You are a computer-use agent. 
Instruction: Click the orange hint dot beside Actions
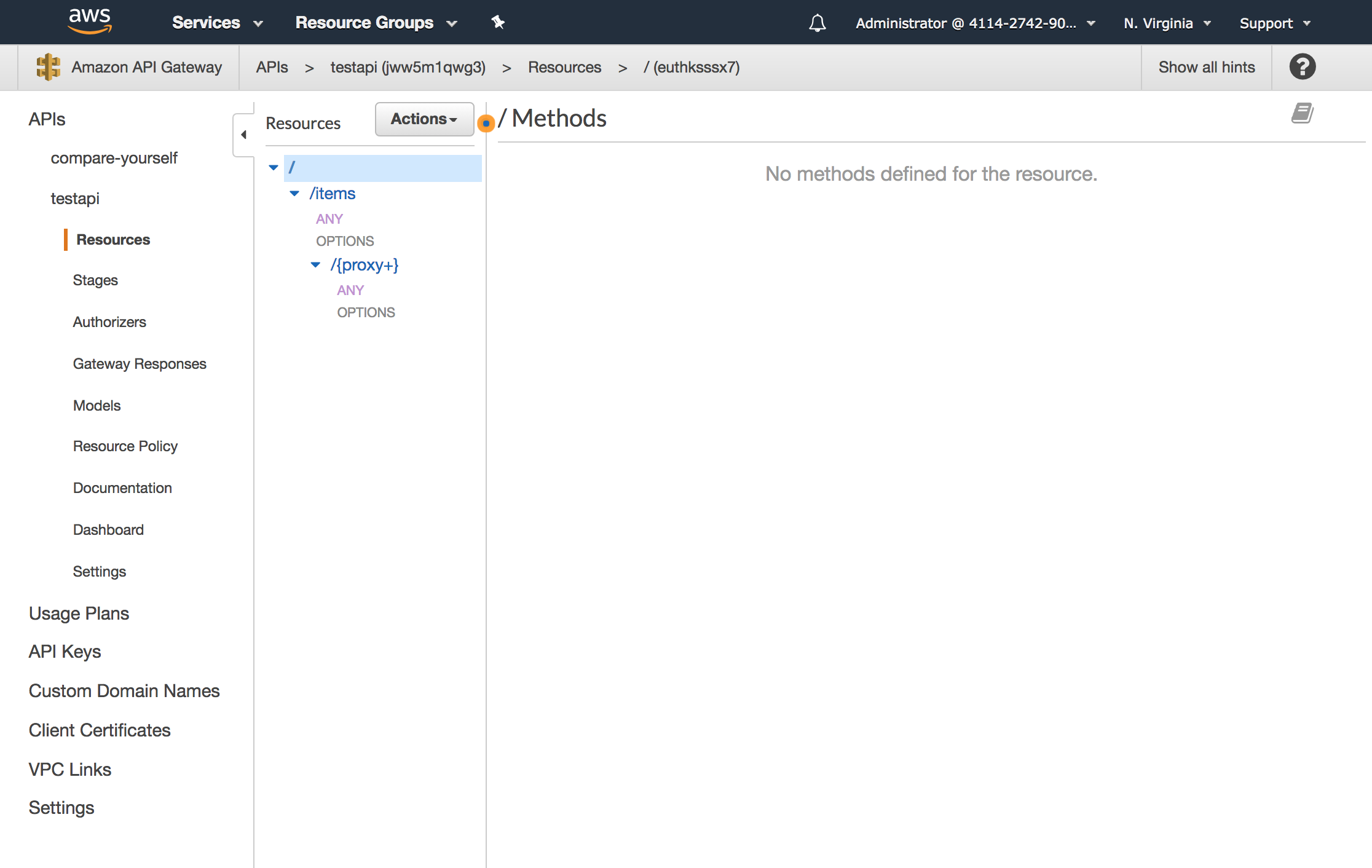[486, 124]
